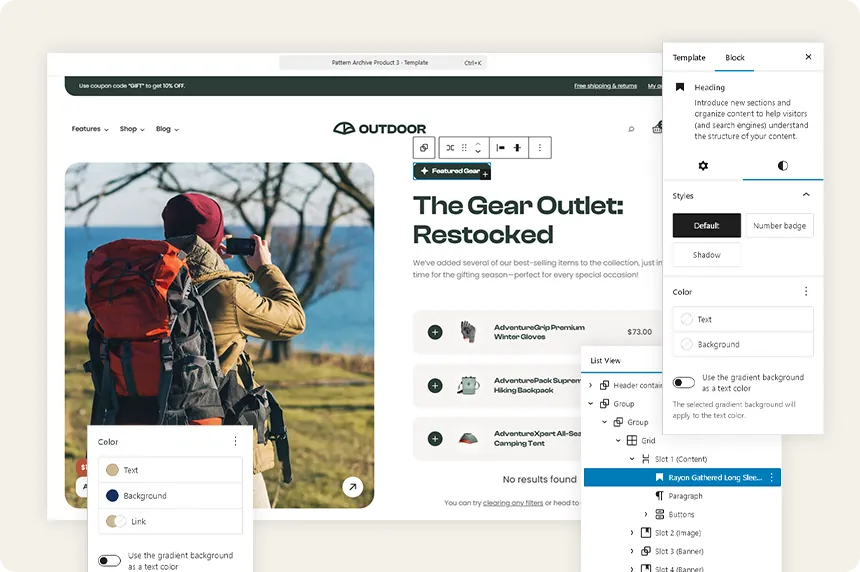Toggle gradient background as text color in sidebar
Viewport: 860px width, 572px height.
coord(683,382)
